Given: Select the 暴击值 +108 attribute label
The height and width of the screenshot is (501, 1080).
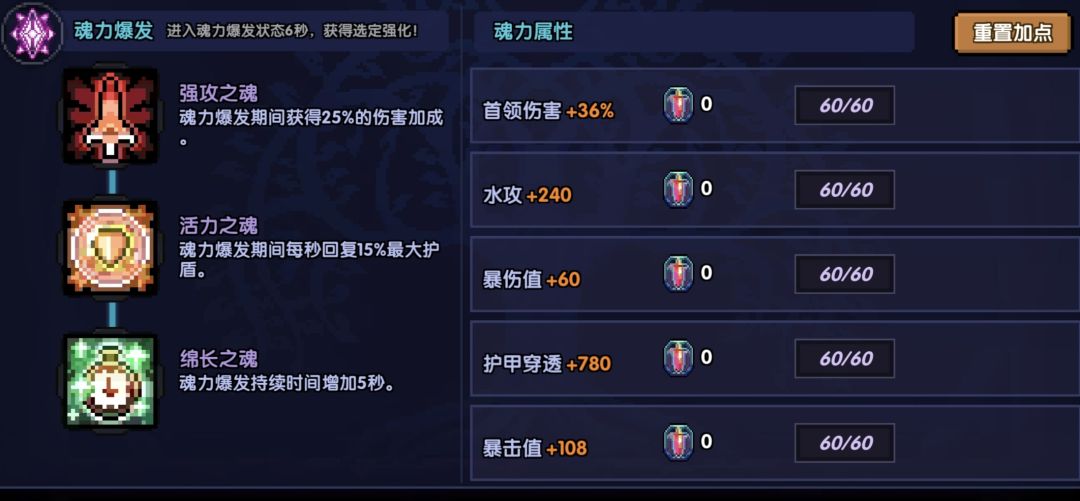Looking at the screenshot, I should point(535,448).
